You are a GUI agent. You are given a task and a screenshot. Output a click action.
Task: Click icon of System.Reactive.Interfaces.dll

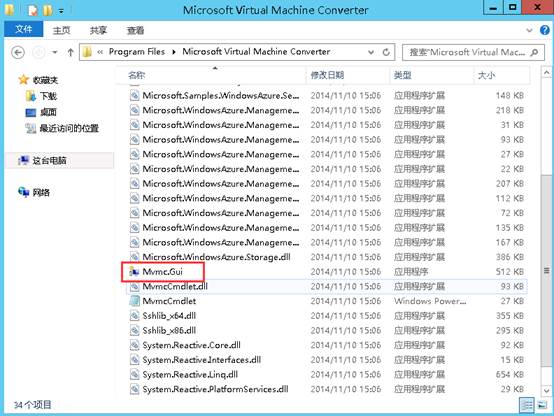coord(134,360)
